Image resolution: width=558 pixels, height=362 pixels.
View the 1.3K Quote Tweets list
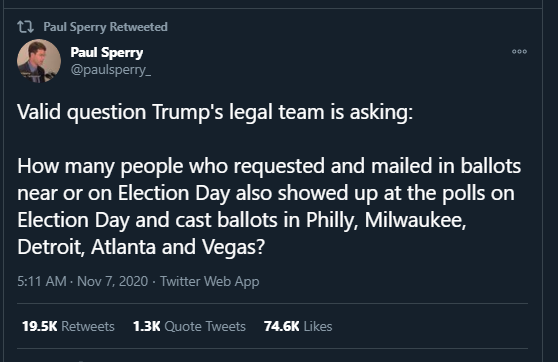189,326
